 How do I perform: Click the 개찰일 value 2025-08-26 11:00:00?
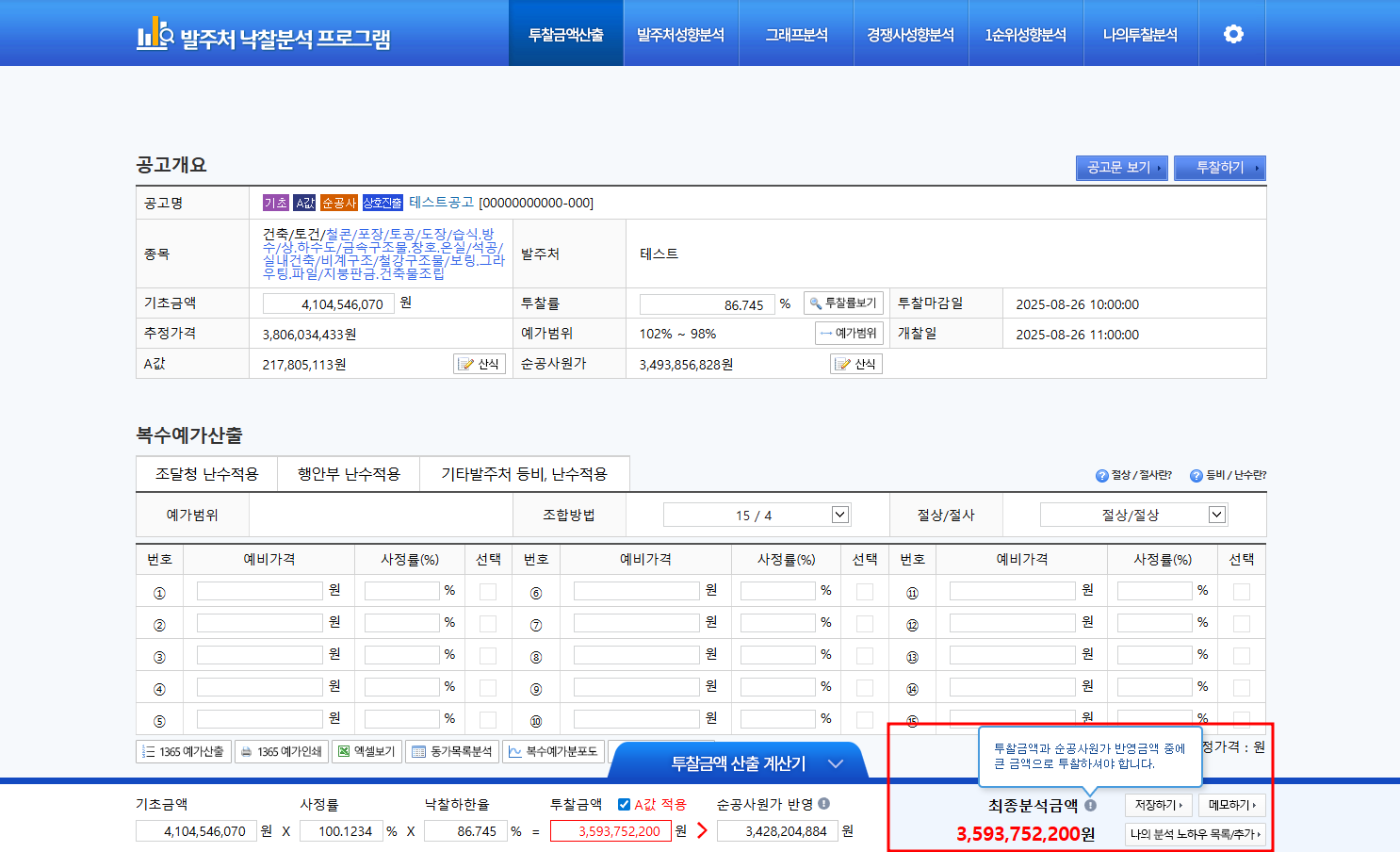click(x=1077, y=335)
